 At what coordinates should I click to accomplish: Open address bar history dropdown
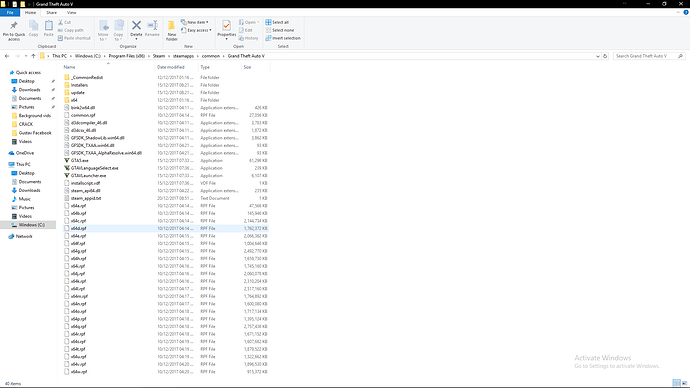coord(598,56)
